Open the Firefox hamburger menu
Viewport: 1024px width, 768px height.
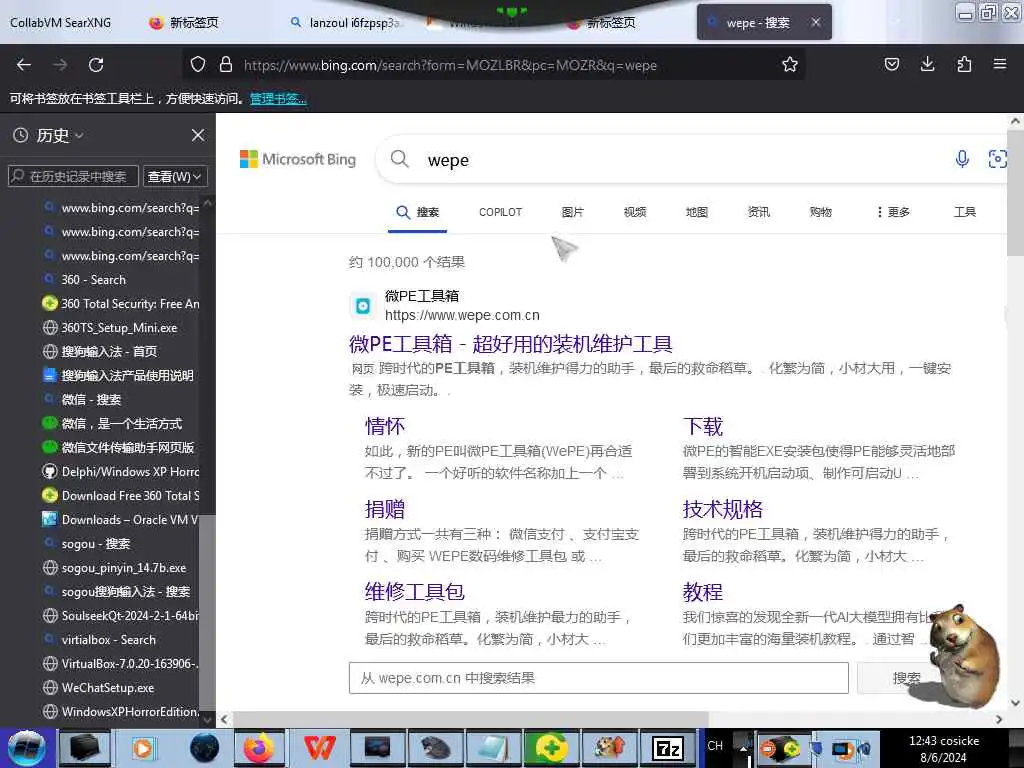point(999,64)
